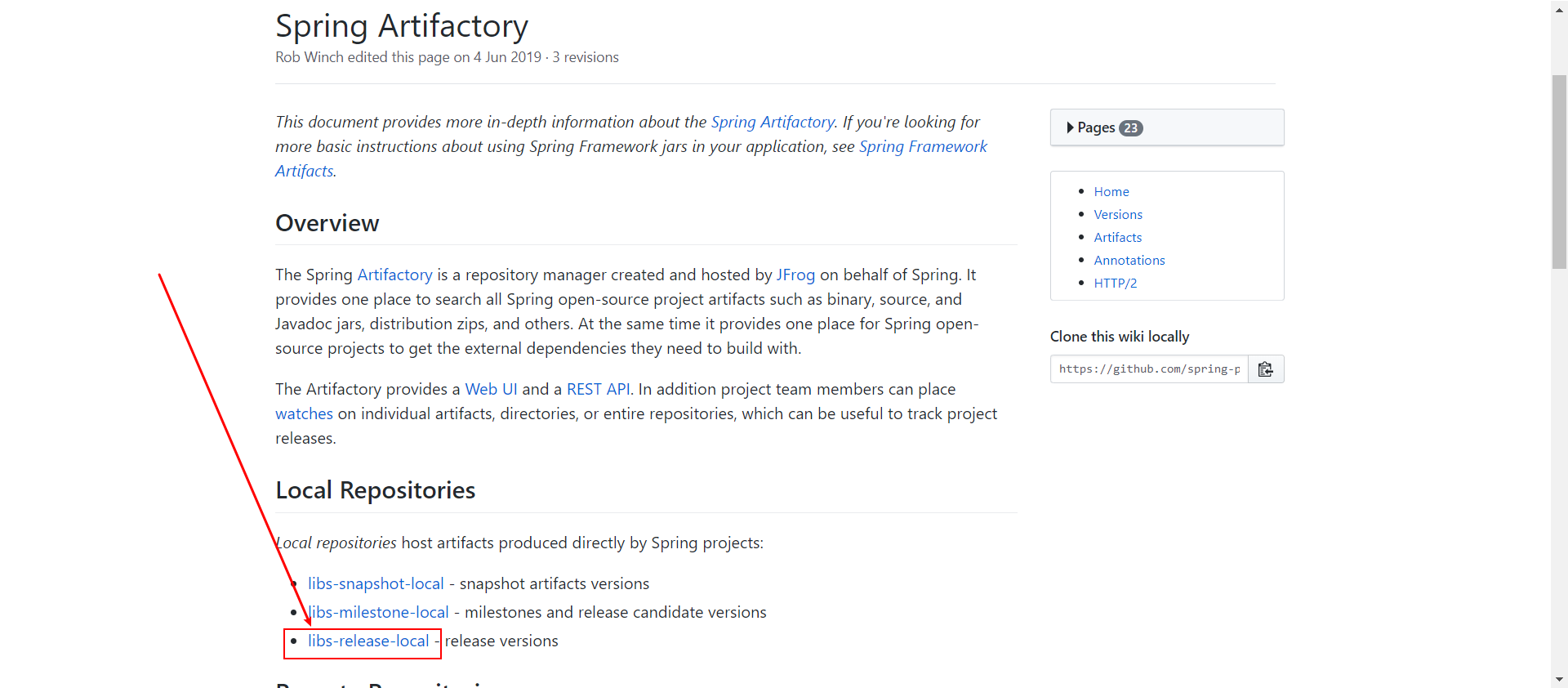
Task: Open the libs-milestone-local repository link
Action: [x=378, y=612]
